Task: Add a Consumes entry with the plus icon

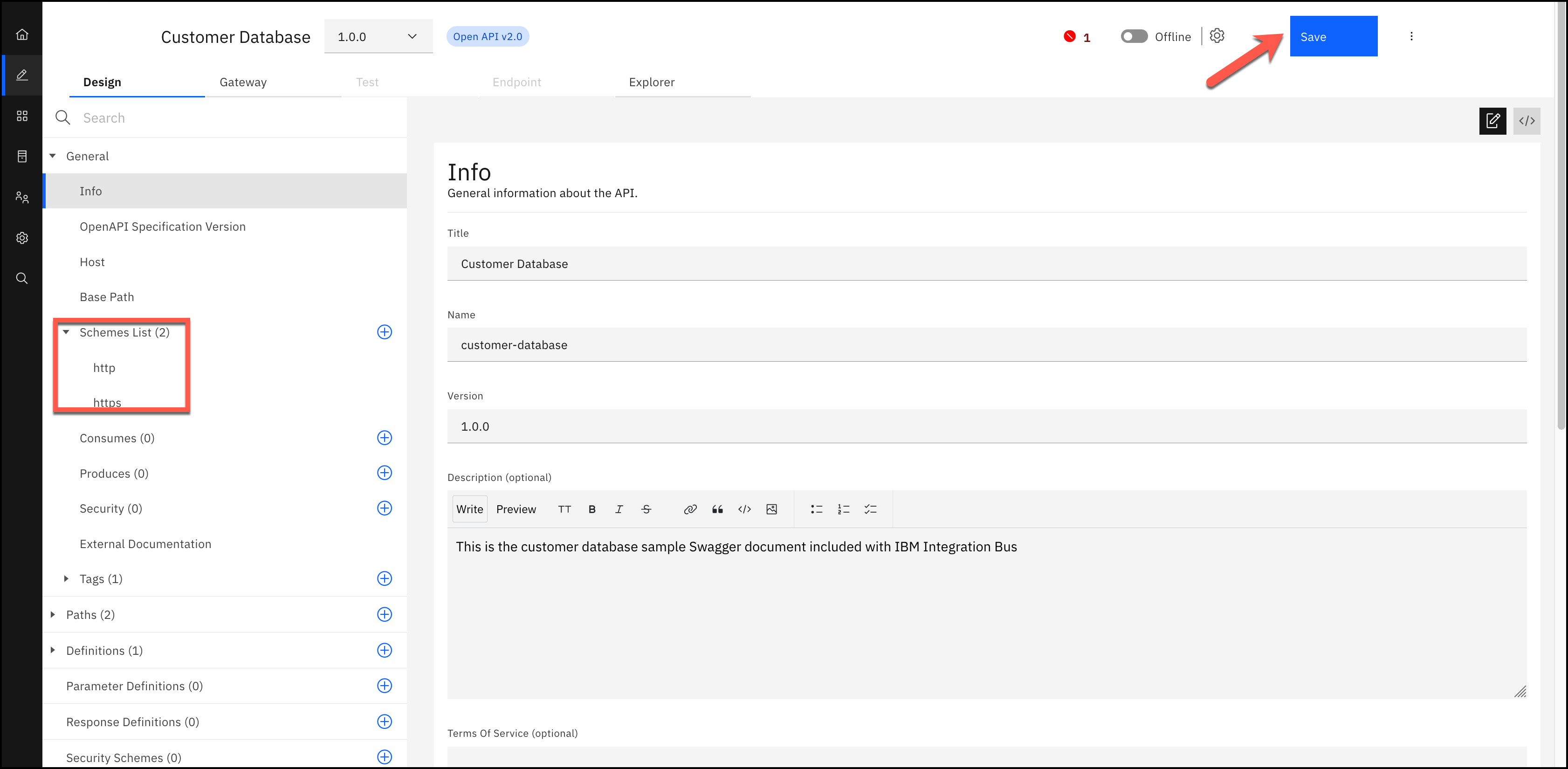Action: tap(385, 438)
